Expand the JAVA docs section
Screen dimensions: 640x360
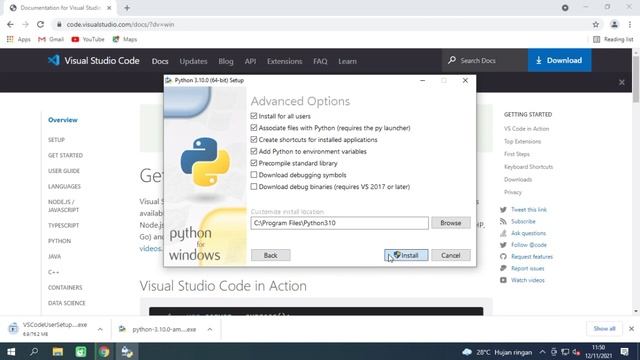click(x=54, y=256)
